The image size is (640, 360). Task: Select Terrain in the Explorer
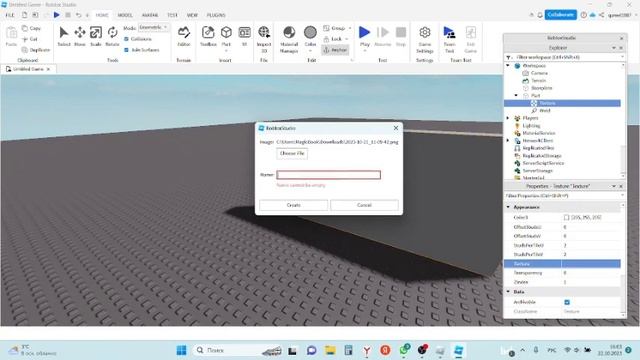pyautogui.click(x=538, y=80)
